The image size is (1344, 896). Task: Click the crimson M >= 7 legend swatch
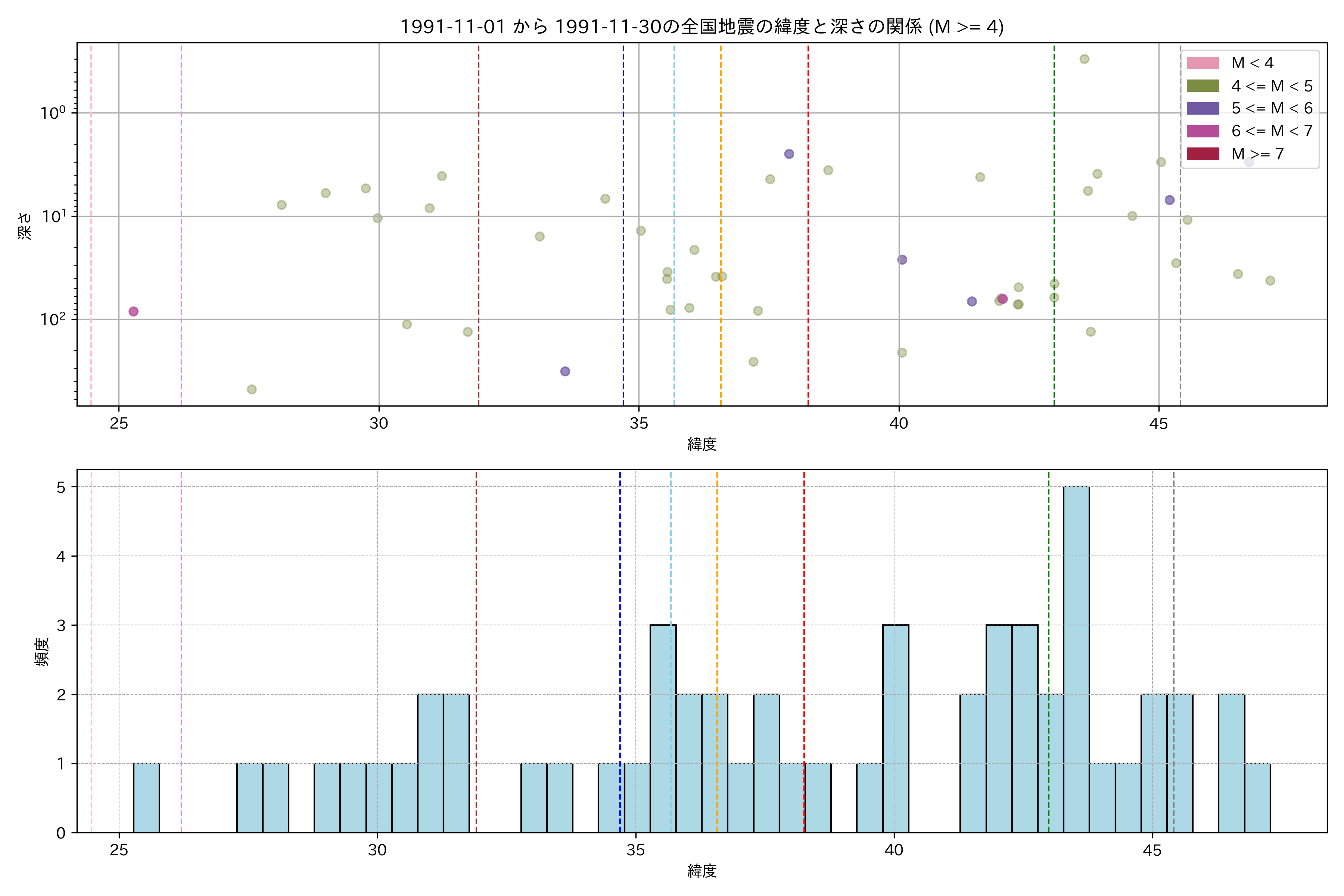pos(1202,154)
